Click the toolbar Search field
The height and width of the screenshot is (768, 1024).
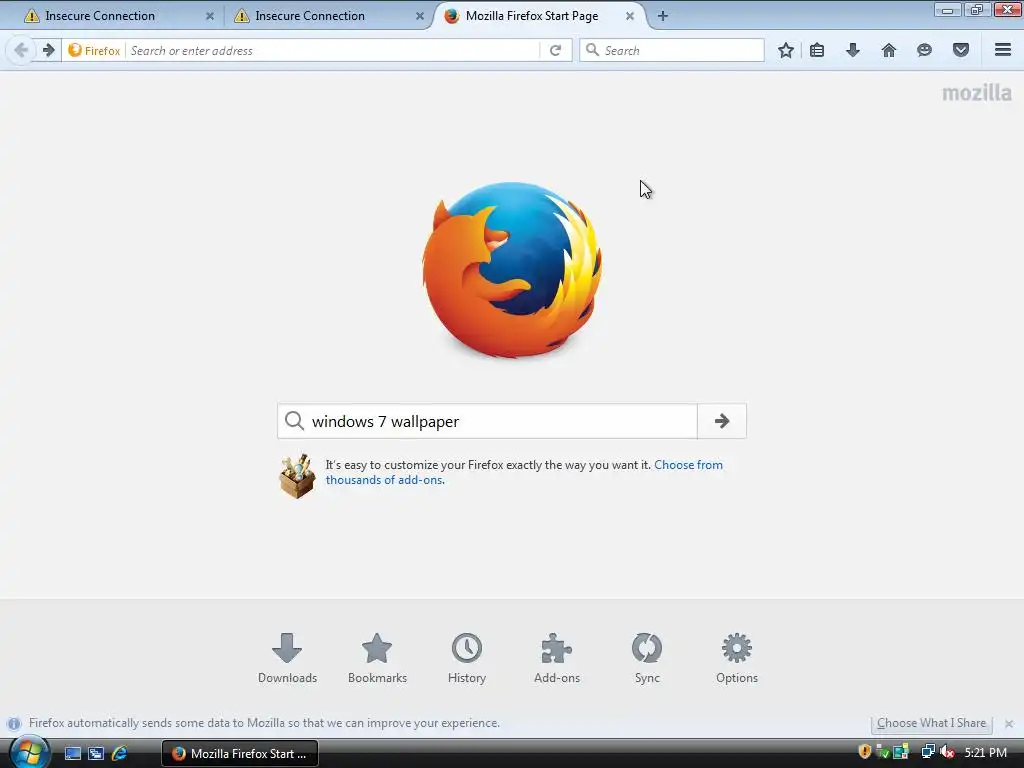(x=672, y=50)
